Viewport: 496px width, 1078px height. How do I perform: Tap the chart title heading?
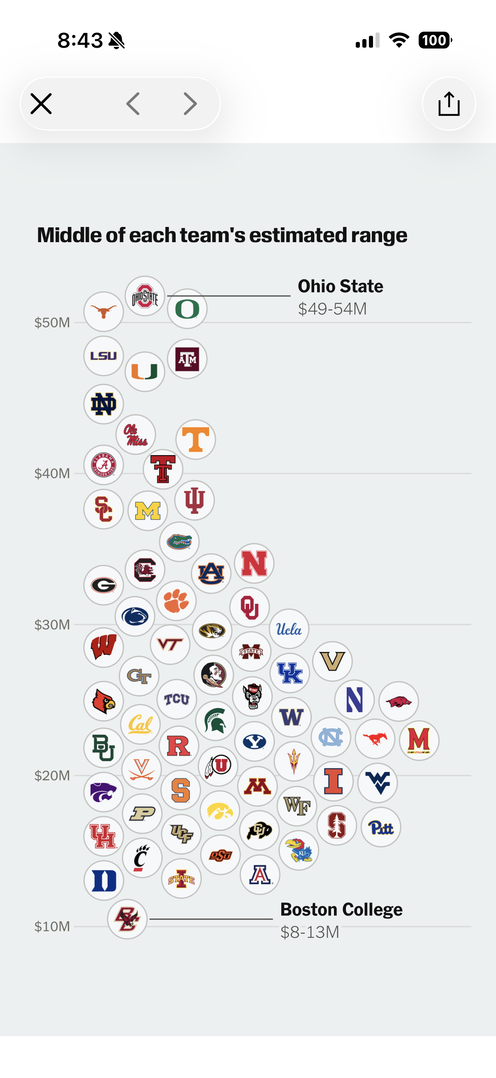point(222,235)
